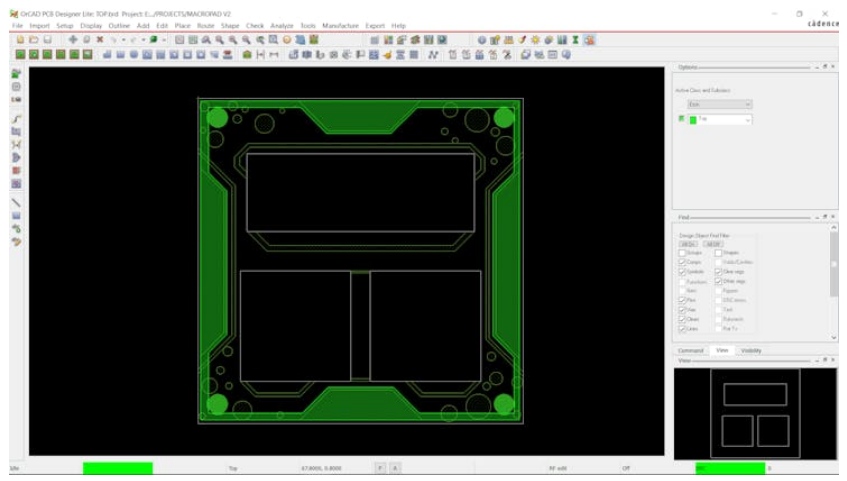Click the green Top layer color swatch

click(x=692, y=119)
